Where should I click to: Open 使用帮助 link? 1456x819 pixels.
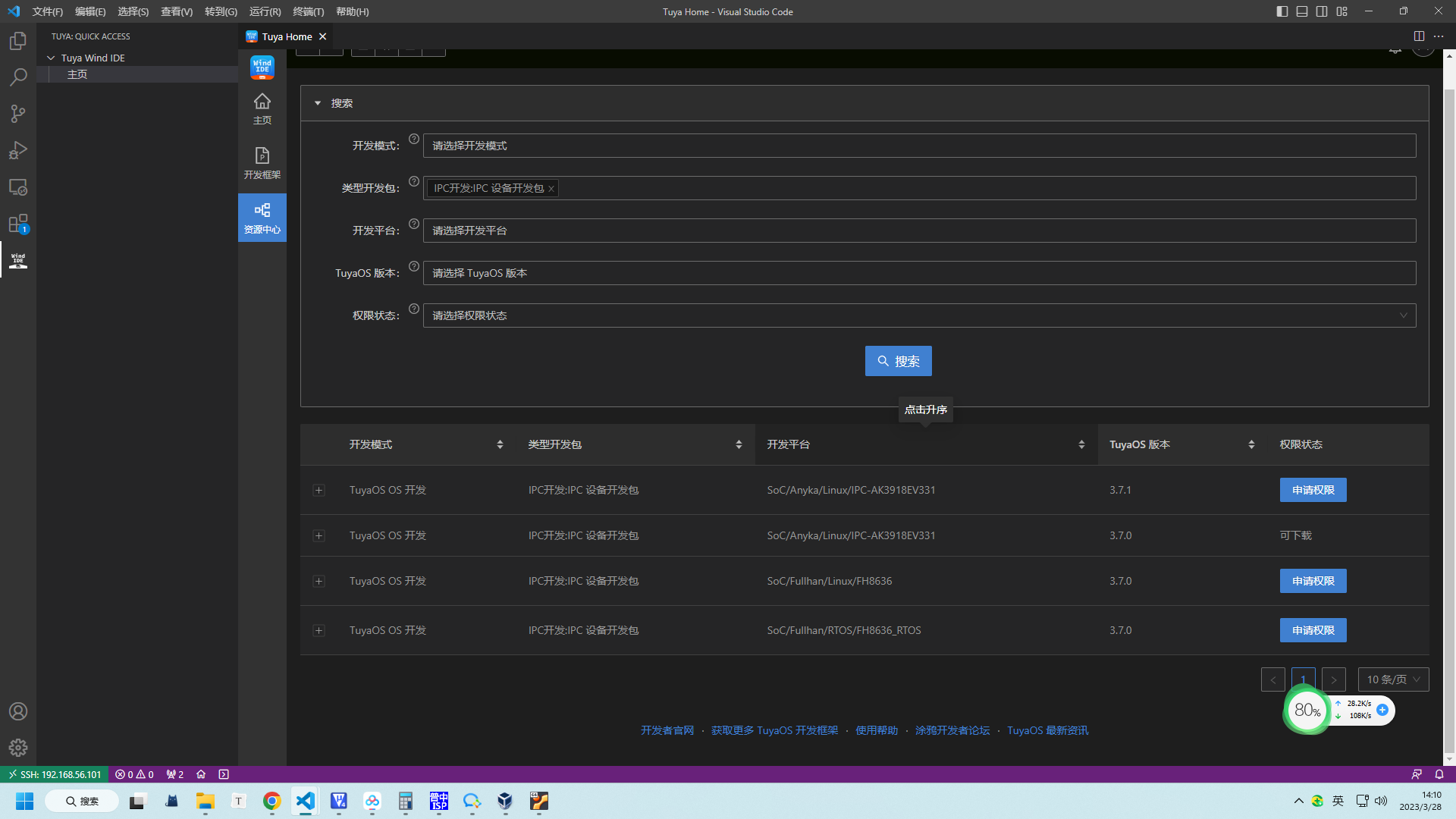(876, 730)
